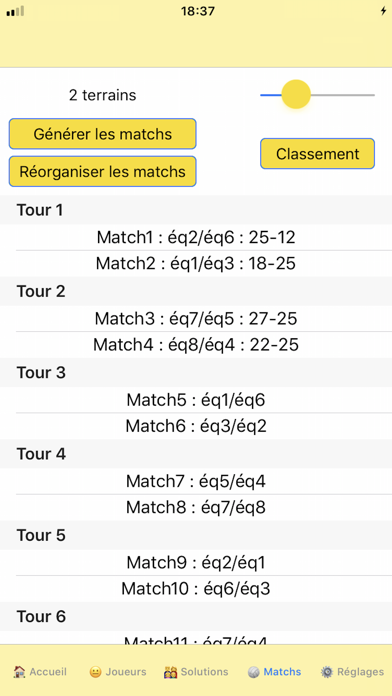This screenshot has width=392, height=696.
Task: Click the Réorganiser les matchs button
Action: coord(103,171)
